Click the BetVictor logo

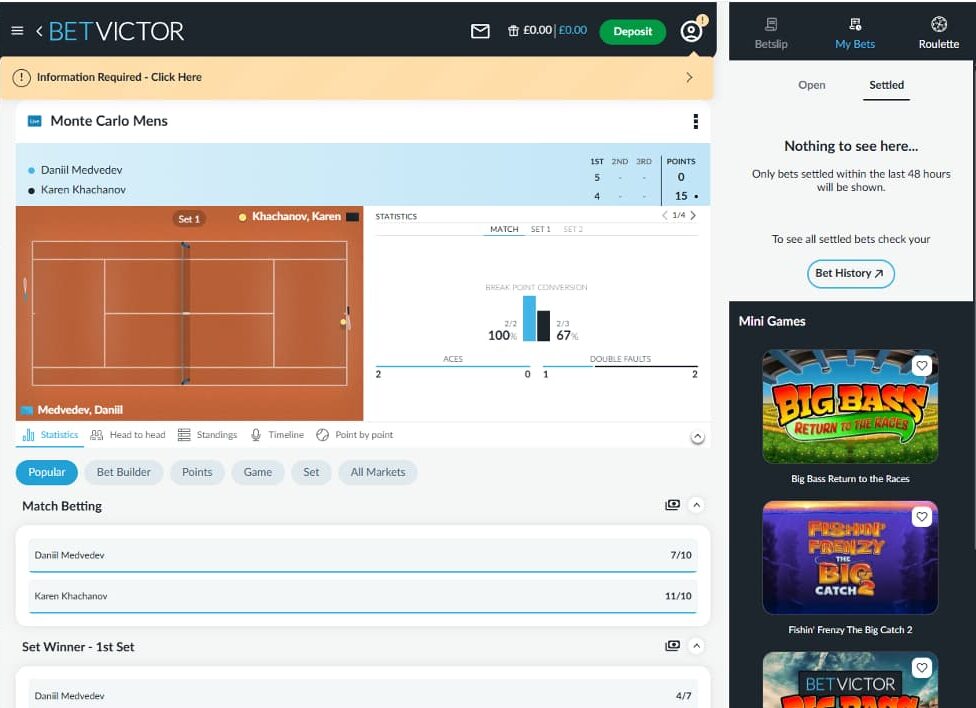pyautogui.click(x=116, y=31)
